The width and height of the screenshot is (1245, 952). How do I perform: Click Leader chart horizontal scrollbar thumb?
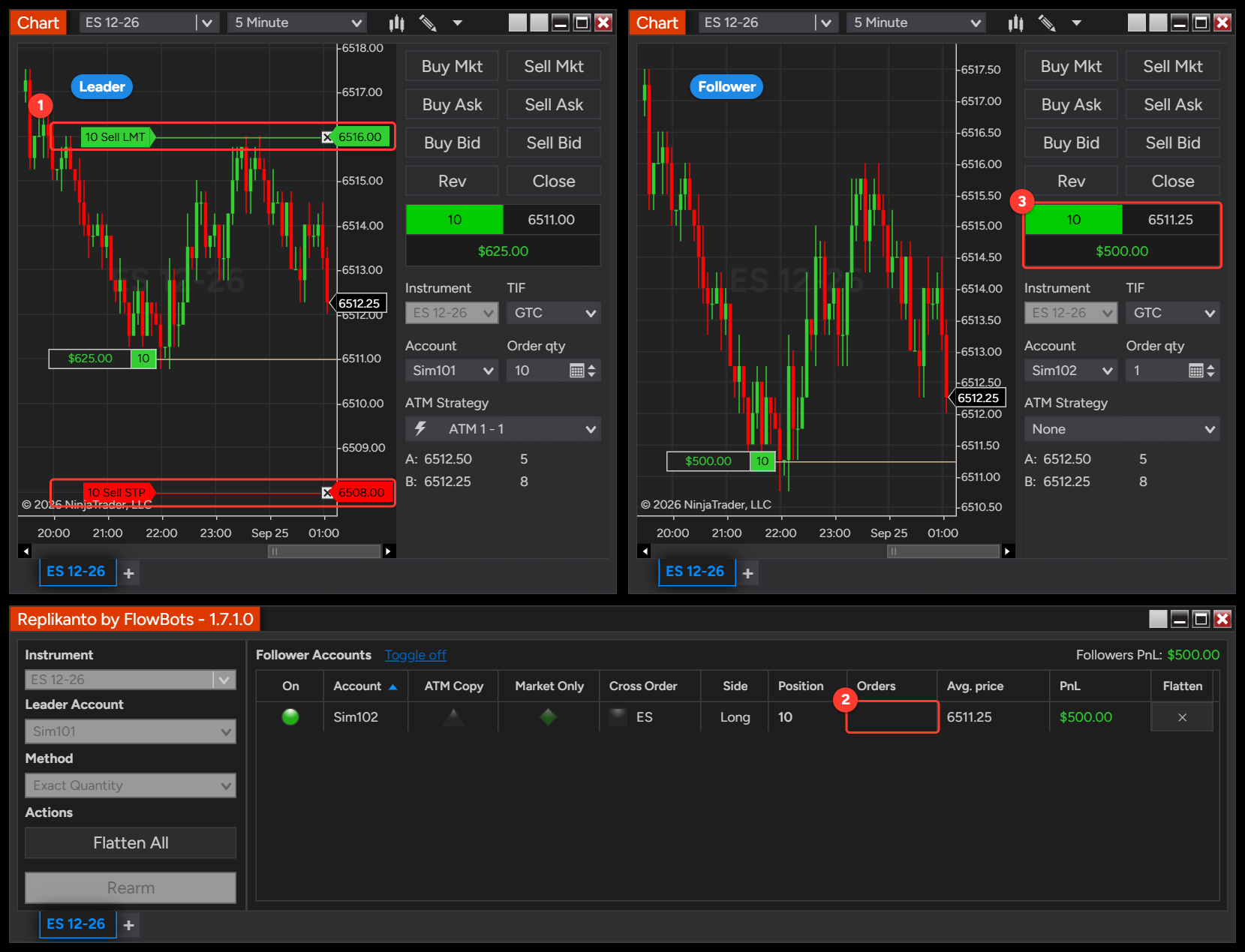[x=324, y=551]
